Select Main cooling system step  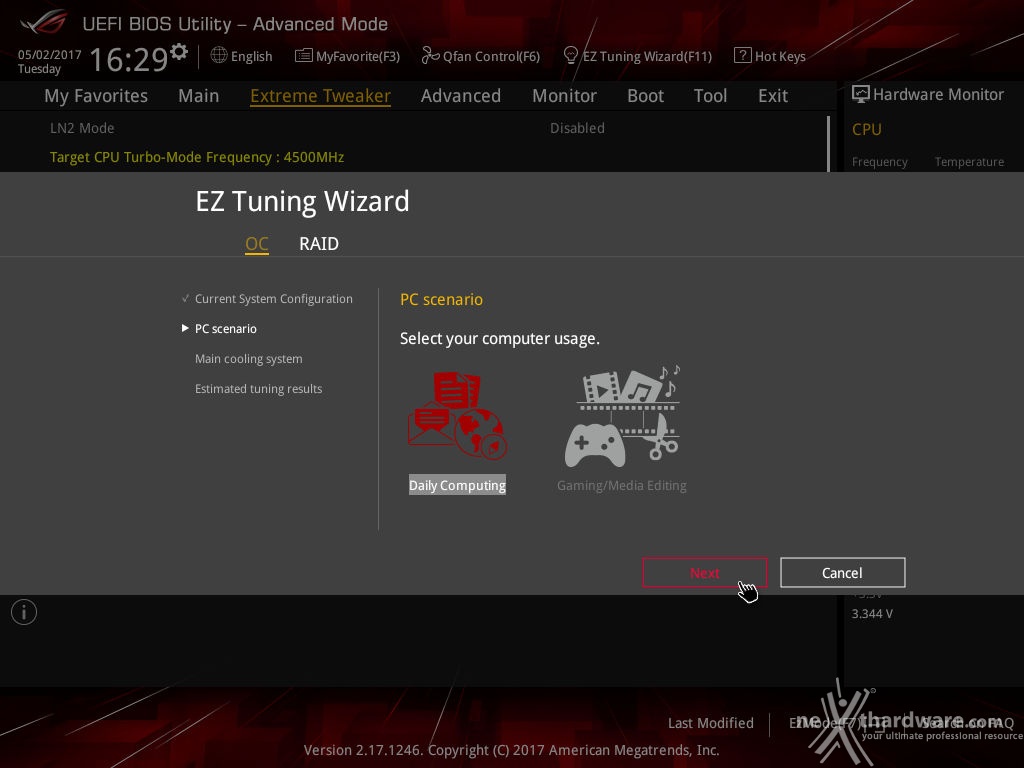point(248,359)
